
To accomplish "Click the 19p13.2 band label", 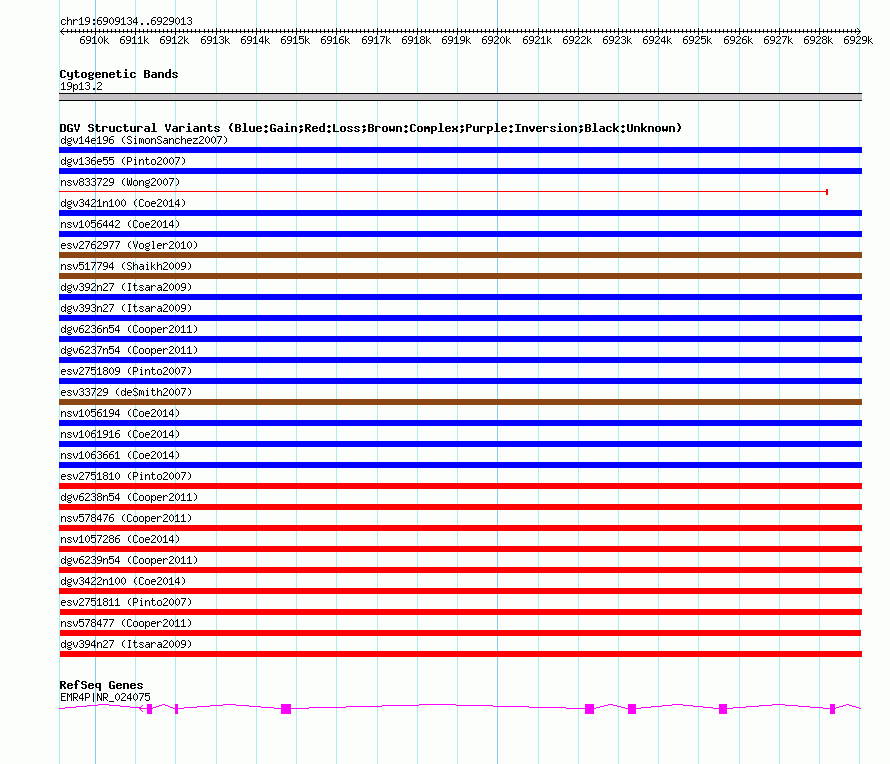I will (81, 86).
